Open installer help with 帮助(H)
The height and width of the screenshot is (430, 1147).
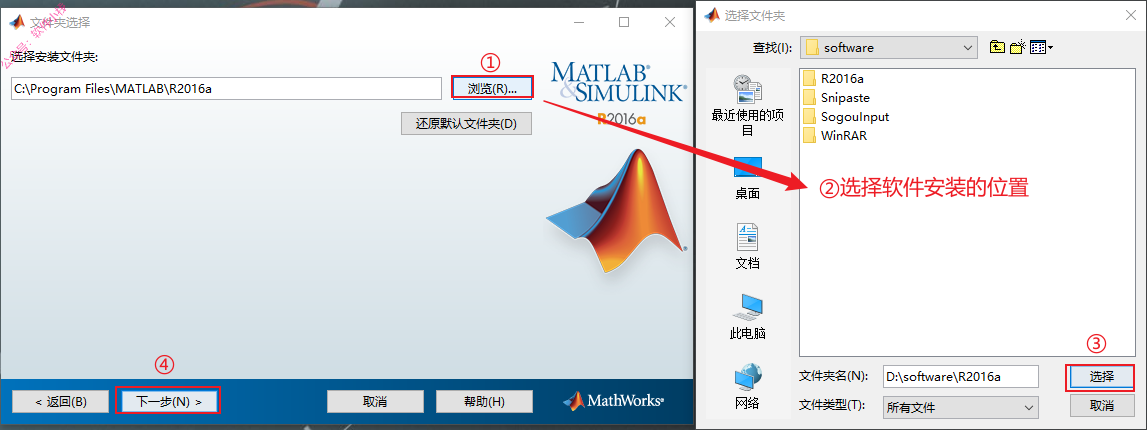coord(484,401)
